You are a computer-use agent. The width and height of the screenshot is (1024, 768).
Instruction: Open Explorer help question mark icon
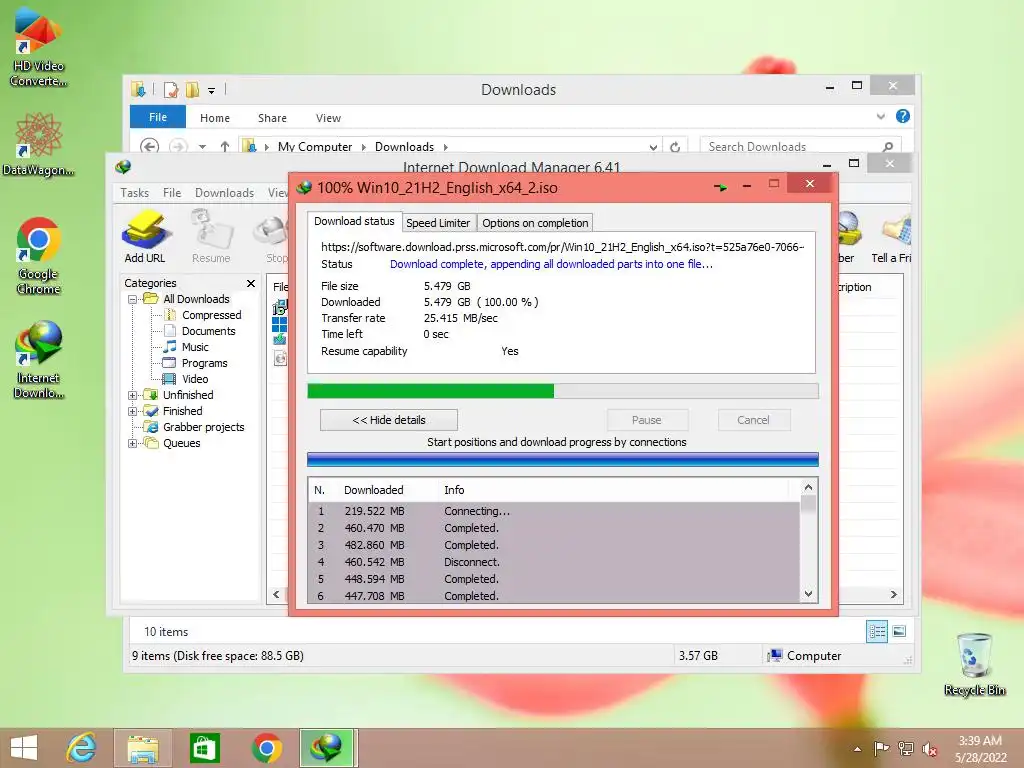click(x=903, y=116)
